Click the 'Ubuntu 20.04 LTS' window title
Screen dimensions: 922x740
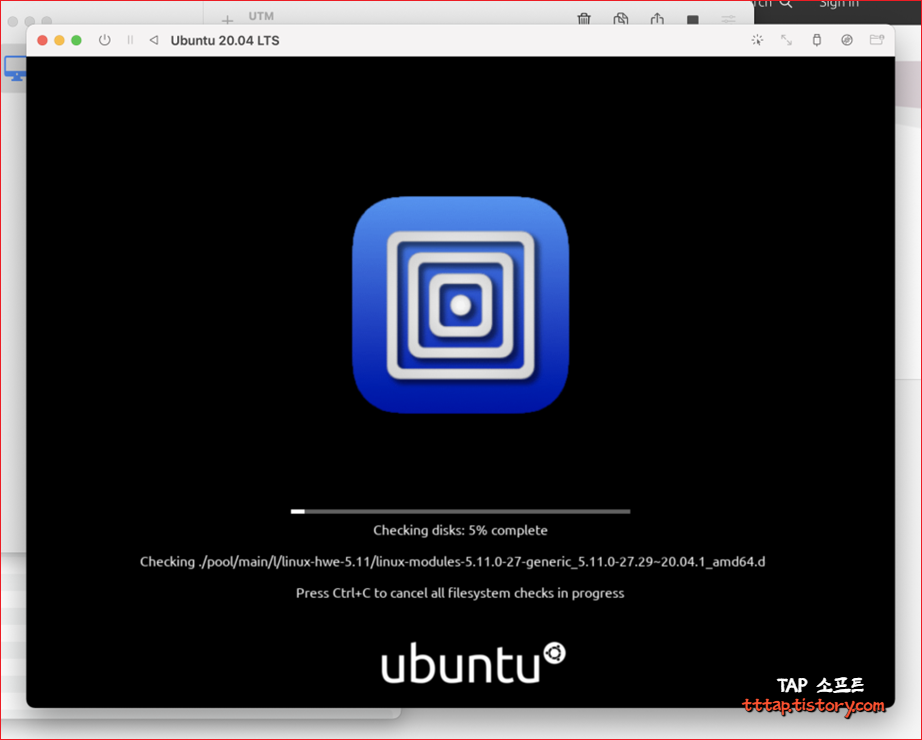tap(225, 41)
